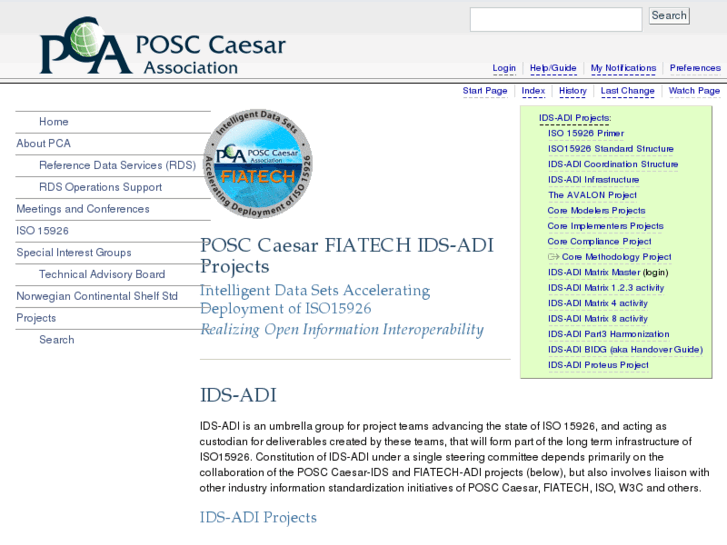Open Reference Data Services (RDS)
The width and height of the screenshot is (727, 545).
pyautogui.click(x=118, y=166)
